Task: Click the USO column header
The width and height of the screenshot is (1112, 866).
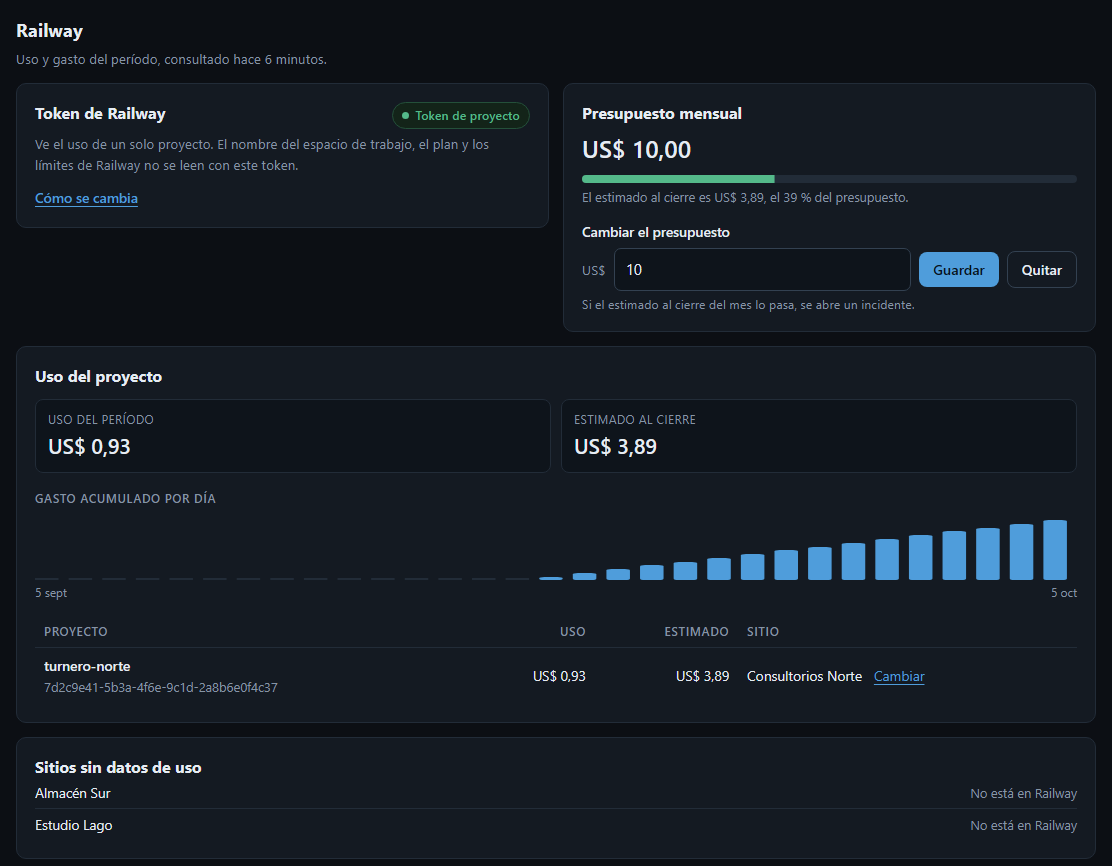Action: coord(572,631)
